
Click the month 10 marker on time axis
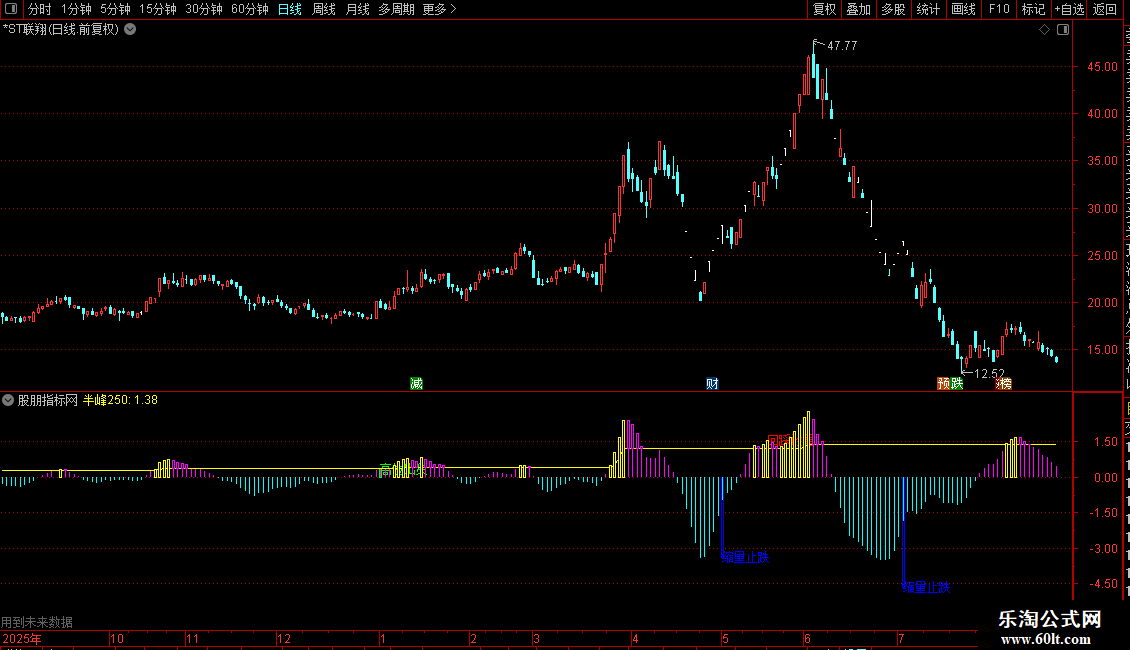tap(117, 638)
